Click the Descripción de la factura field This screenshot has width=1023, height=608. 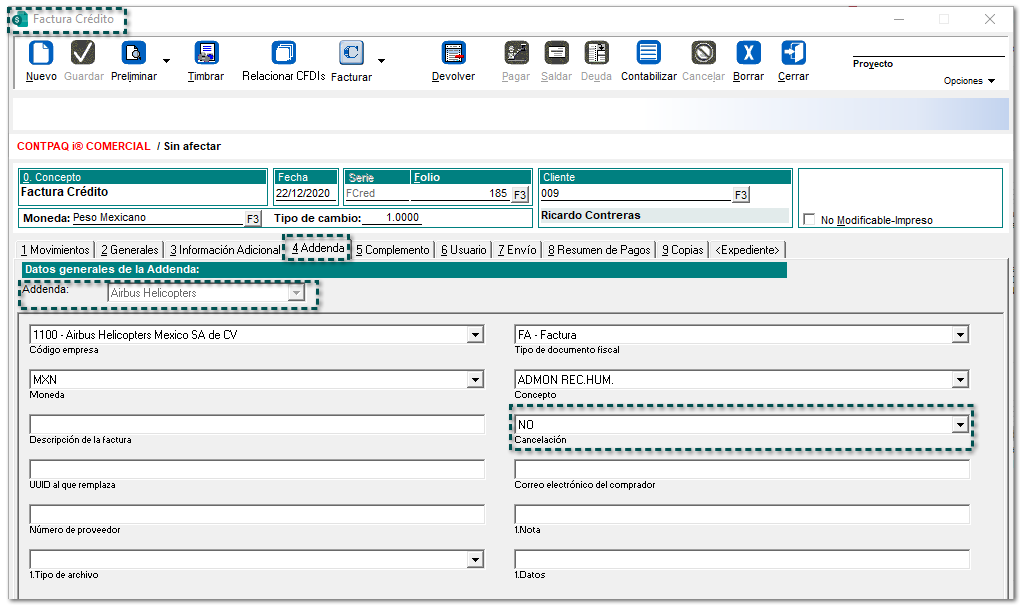pos(257,425)
